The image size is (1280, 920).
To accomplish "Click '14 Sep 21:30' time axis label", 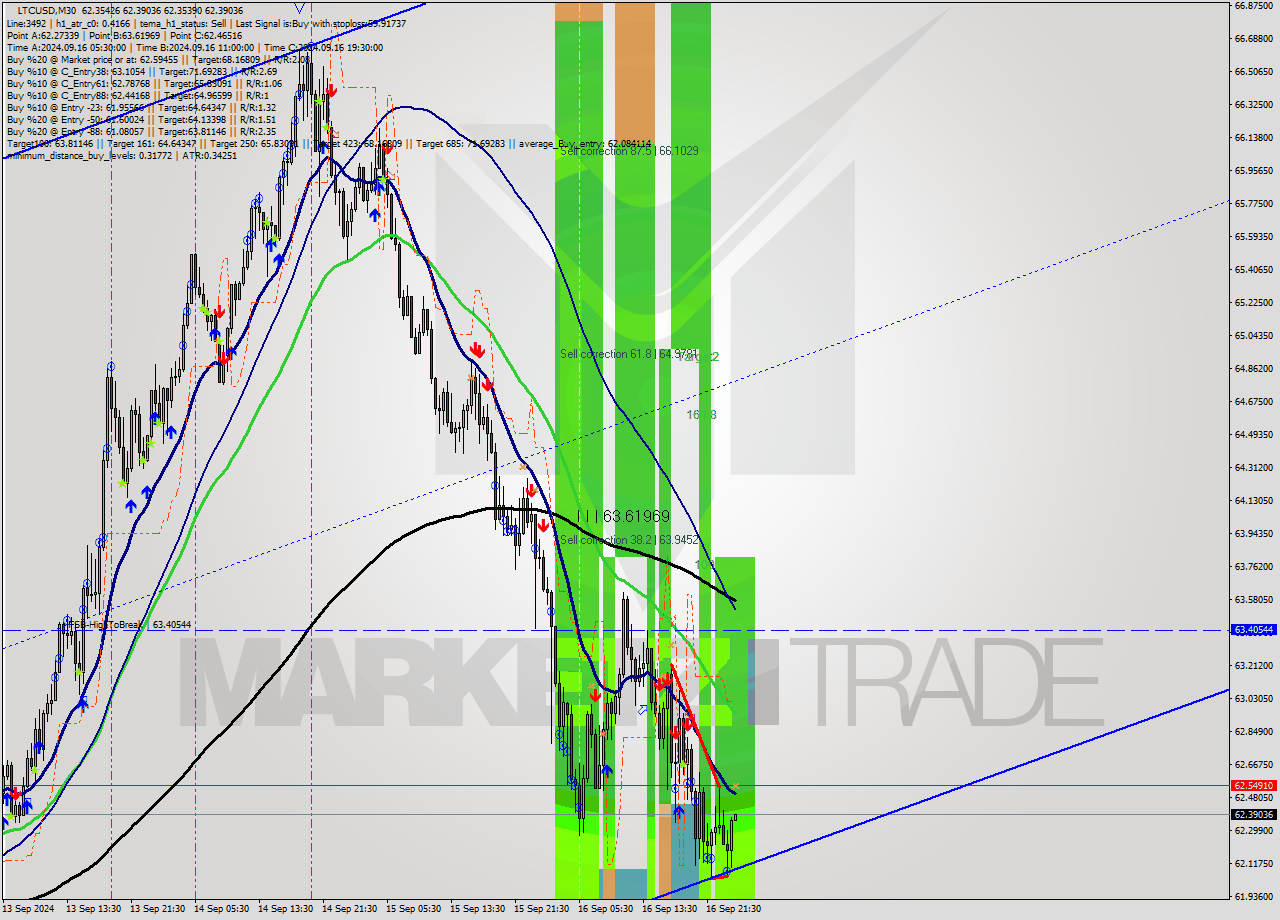I will pyautogui.click(x=350, y=909).
